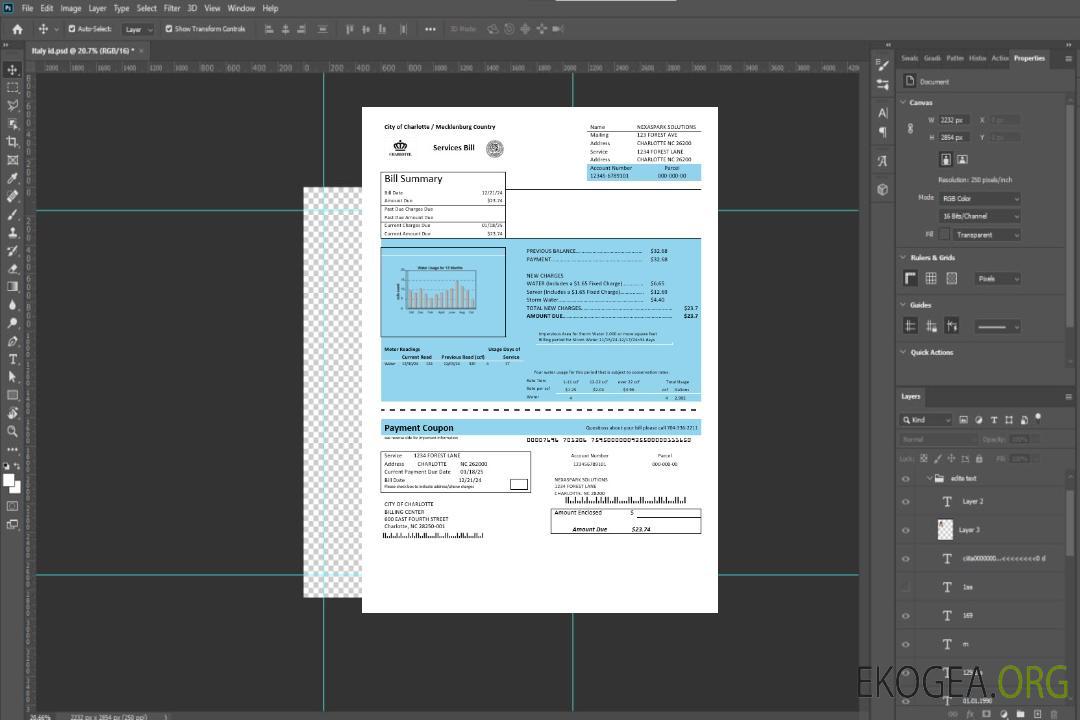Hide Layer 2 using its eye icon
Image resolution: width=1080 pixels, height=720 pixels.
(906, 502)
